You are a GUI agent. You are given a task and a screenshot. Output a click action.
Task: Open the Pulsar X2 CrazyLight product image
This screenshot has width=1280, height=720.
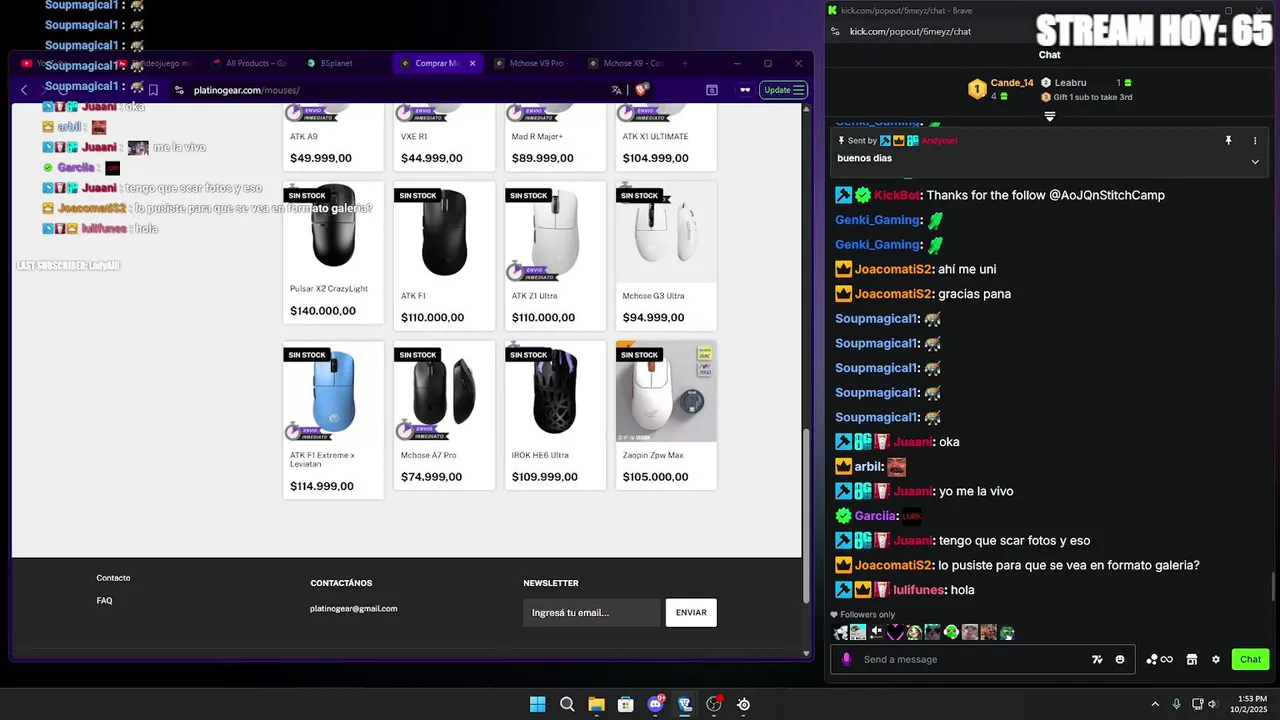333,228
